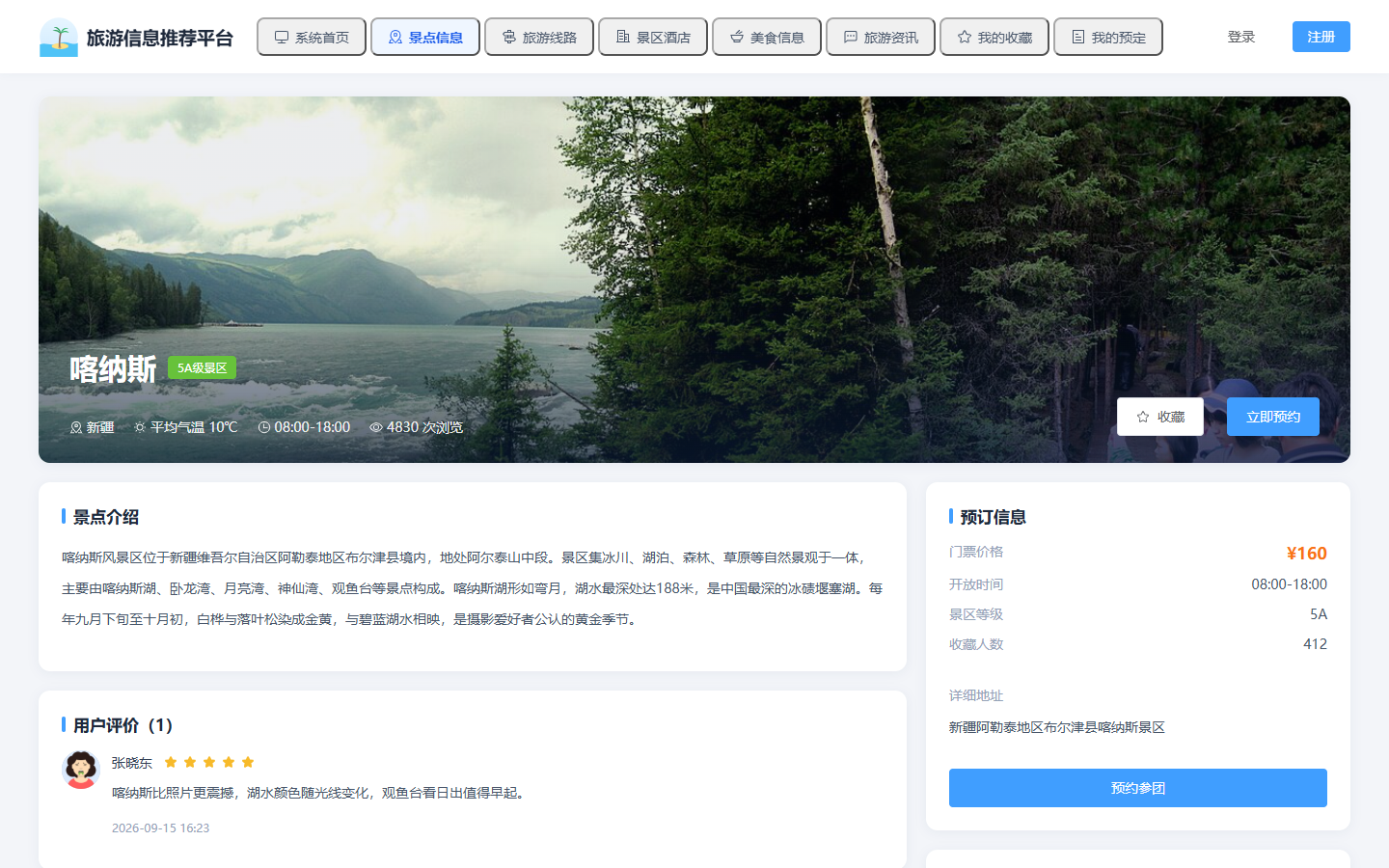Click the eye icon beside 4830 次浏览
This screenshot has width=1389, height=868.
[x=376, y=427]
